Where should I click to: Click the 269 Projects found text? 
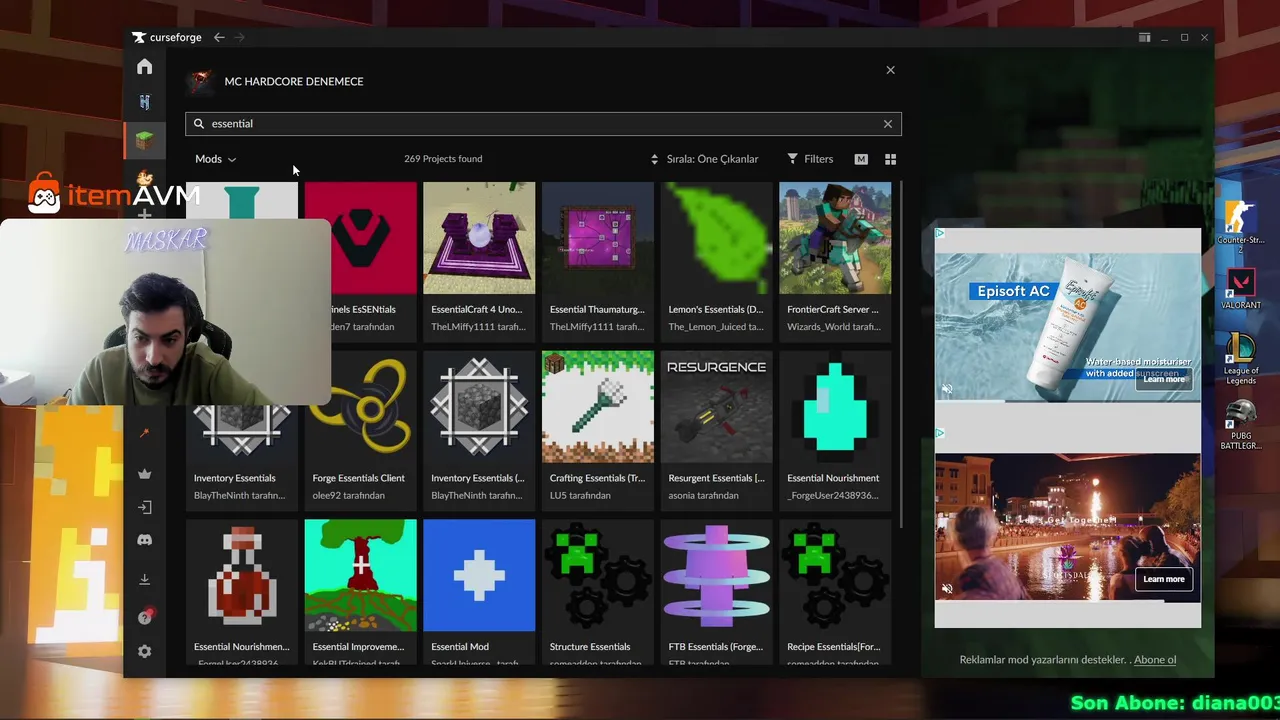pyautogui.click(x=443, y=159)
